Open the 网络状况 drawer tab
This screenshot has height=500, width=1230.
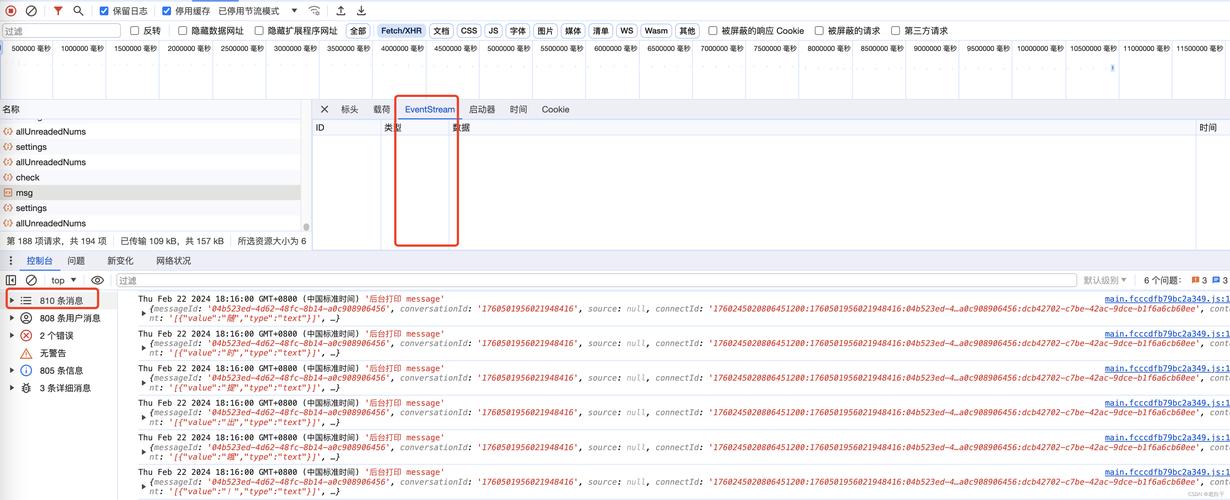pos(173,261)
